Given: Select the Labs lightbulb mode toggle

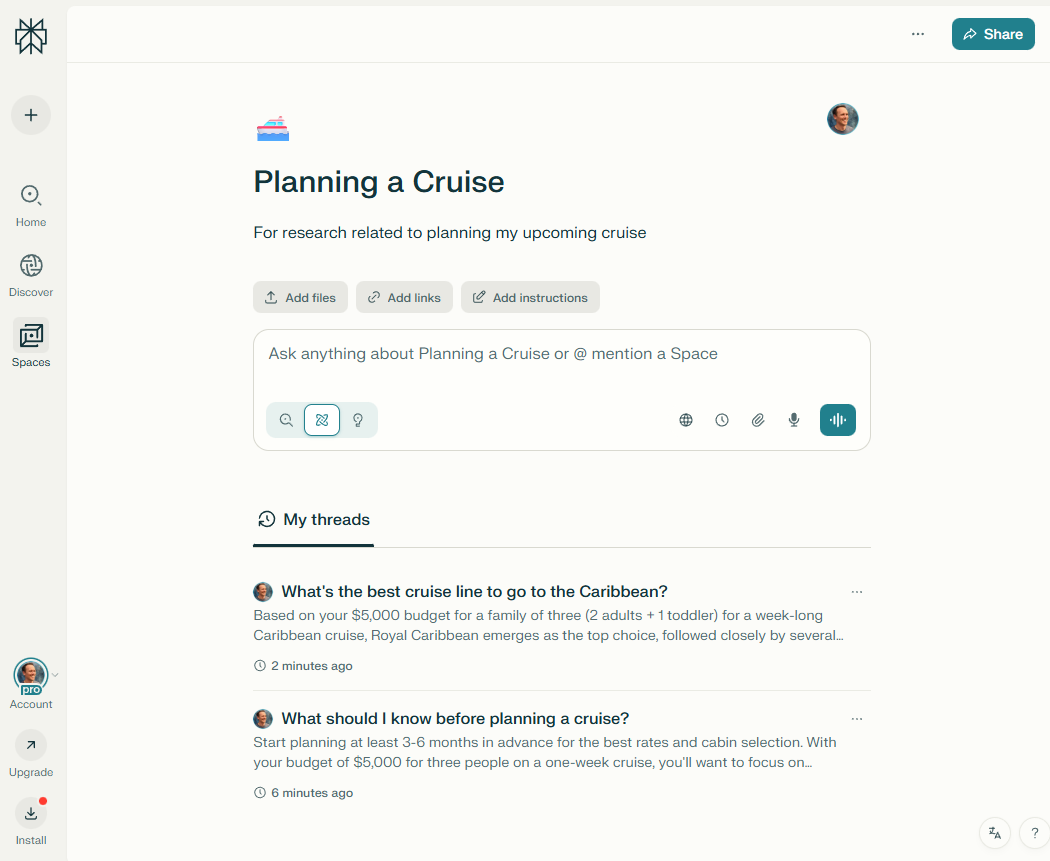Looking at the screenshot, I should tap(358, 420).
